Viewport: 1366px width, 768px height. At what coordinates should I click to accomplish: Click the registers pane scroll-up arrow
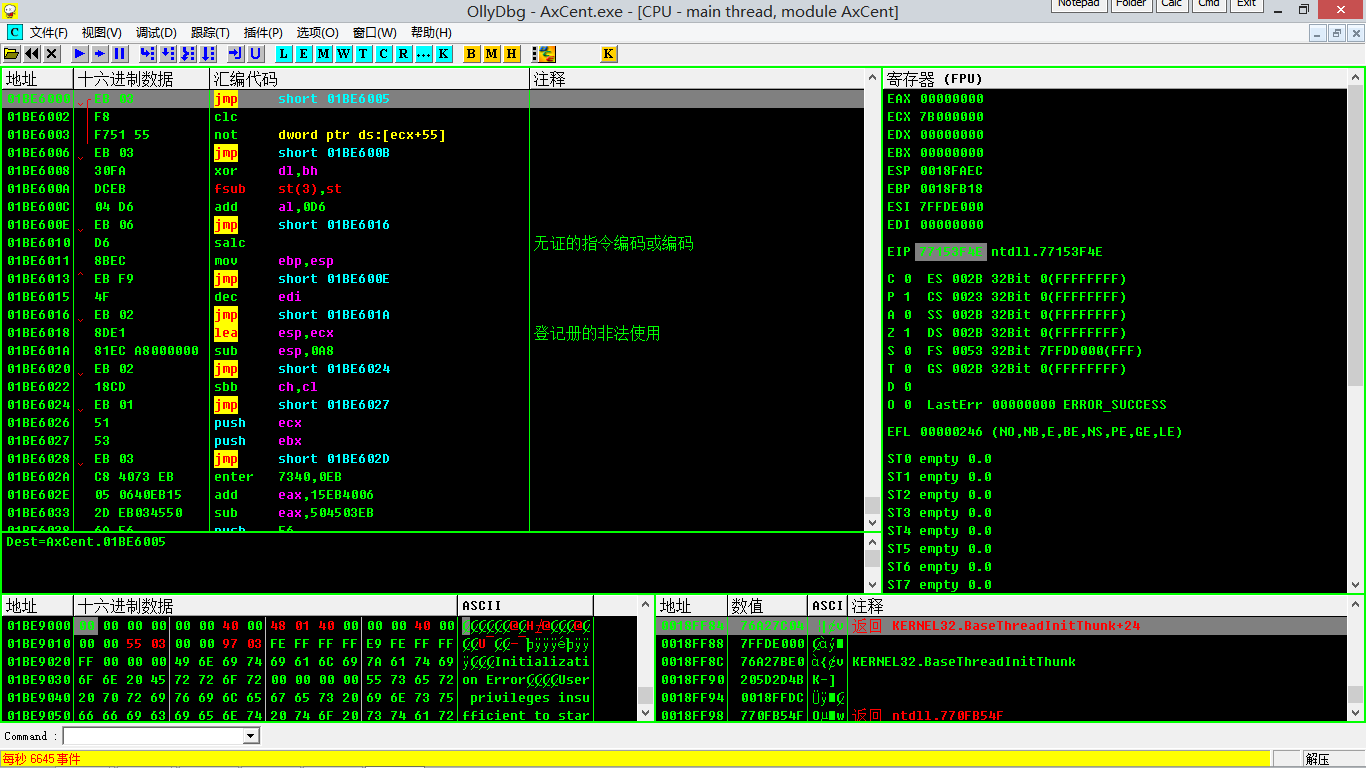click(x=1355, y=79)
